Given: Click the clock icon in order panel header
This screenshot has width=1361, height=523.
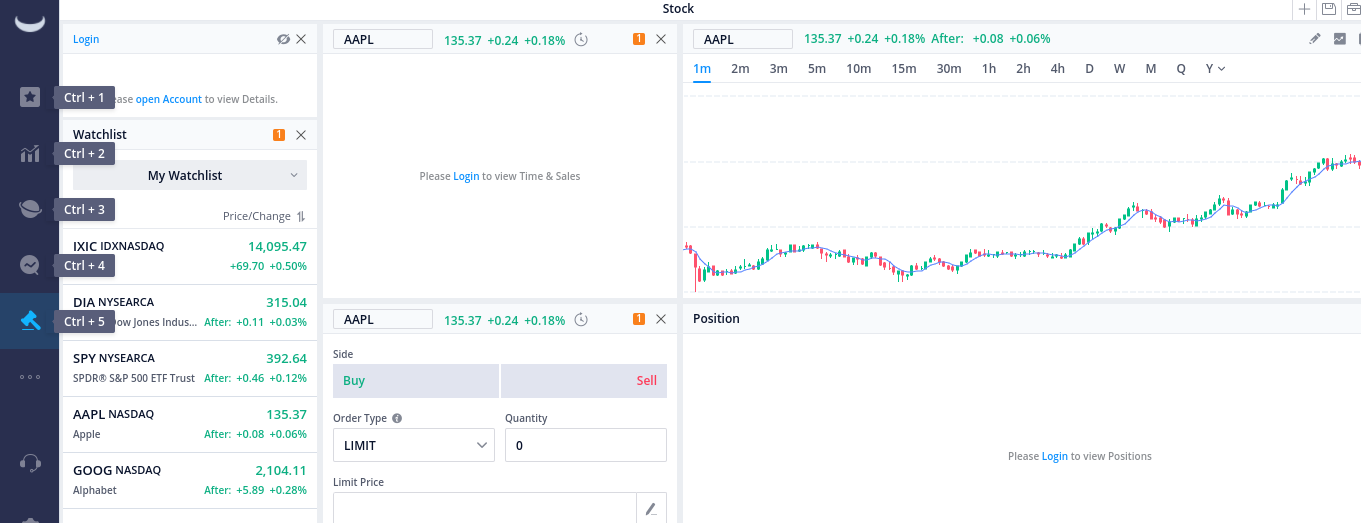Looking at the screenshot, I should tap(581, 320).
